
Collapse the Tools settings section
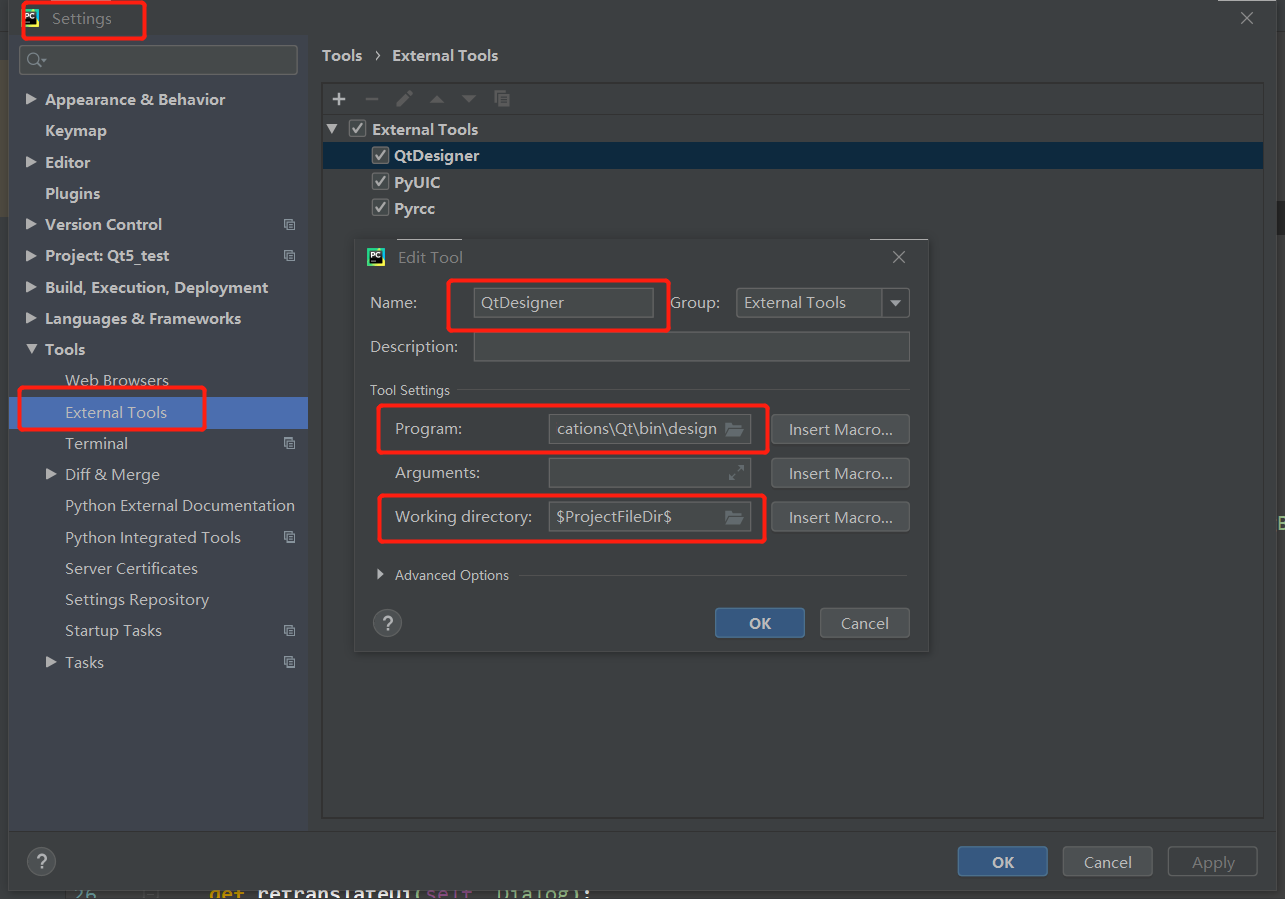click(31, 349)
